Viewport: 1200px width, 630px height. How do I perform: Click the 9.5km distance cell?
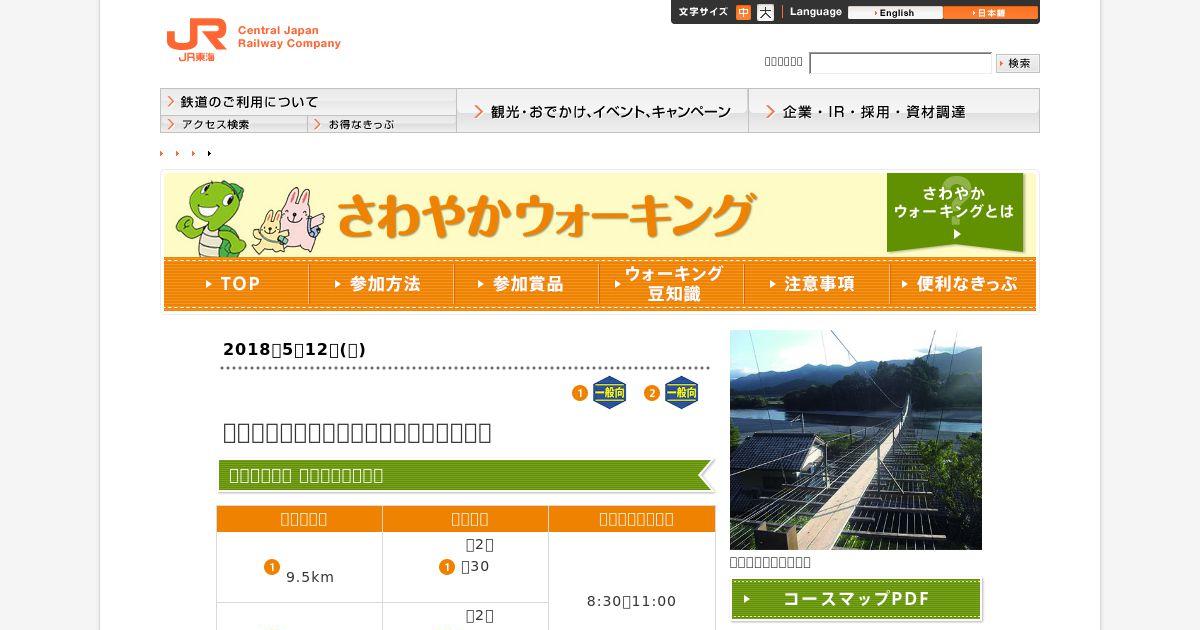[x=300, y=568]
